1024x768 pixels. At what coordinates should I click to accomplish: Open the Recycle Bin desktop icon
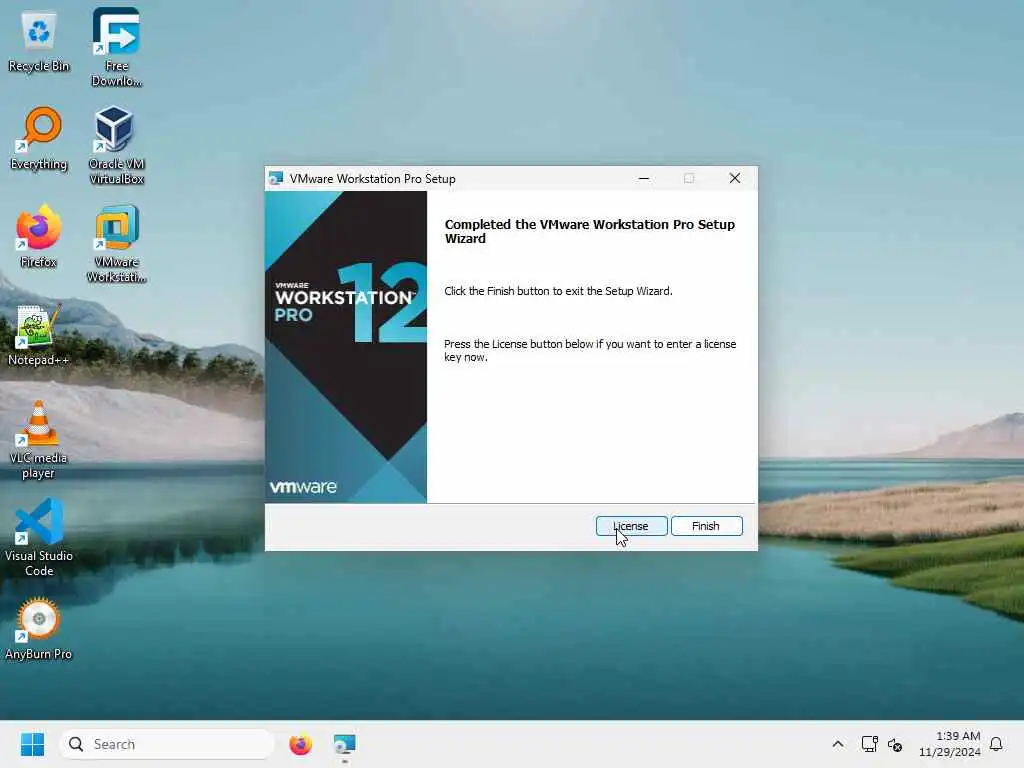[39, 42]
